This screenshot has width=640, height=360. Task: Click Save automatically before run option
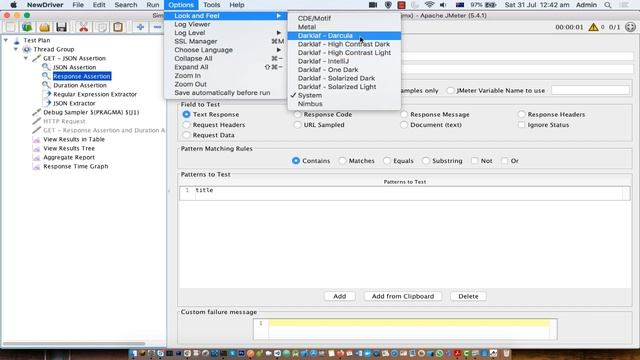226,93
